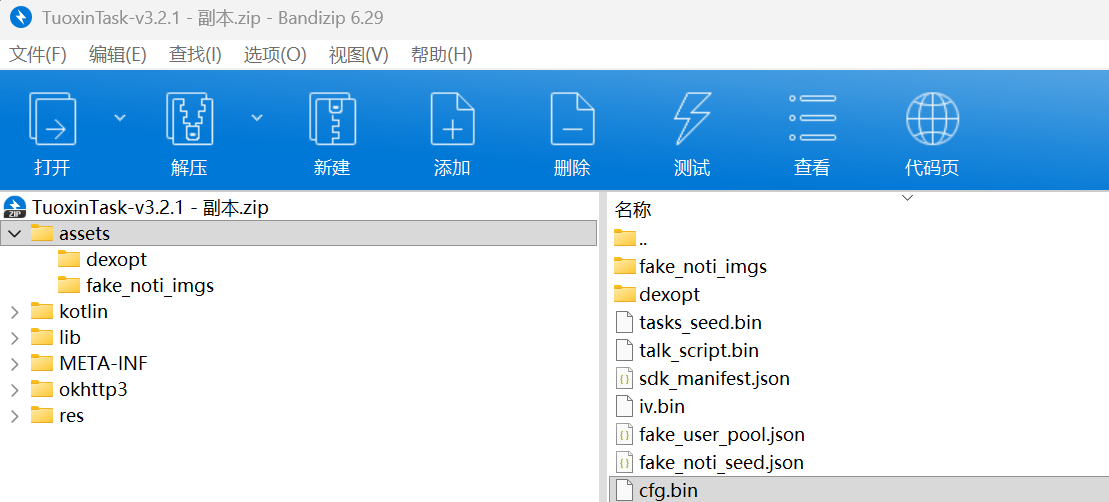Click the View (查看) list icon
The width and height of the screenshot is (1109, 502).
812,119
